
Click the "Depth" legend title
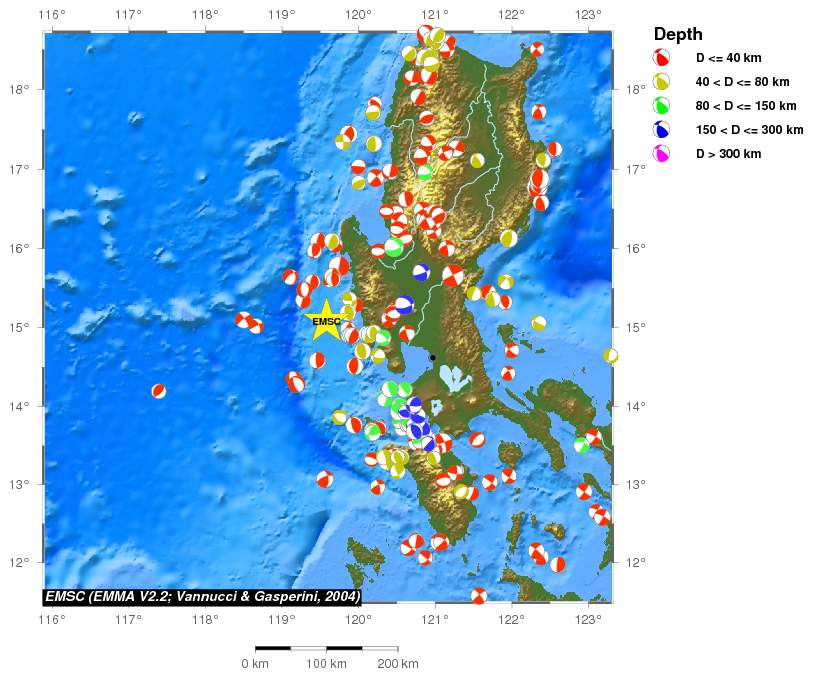coord(678,34)
